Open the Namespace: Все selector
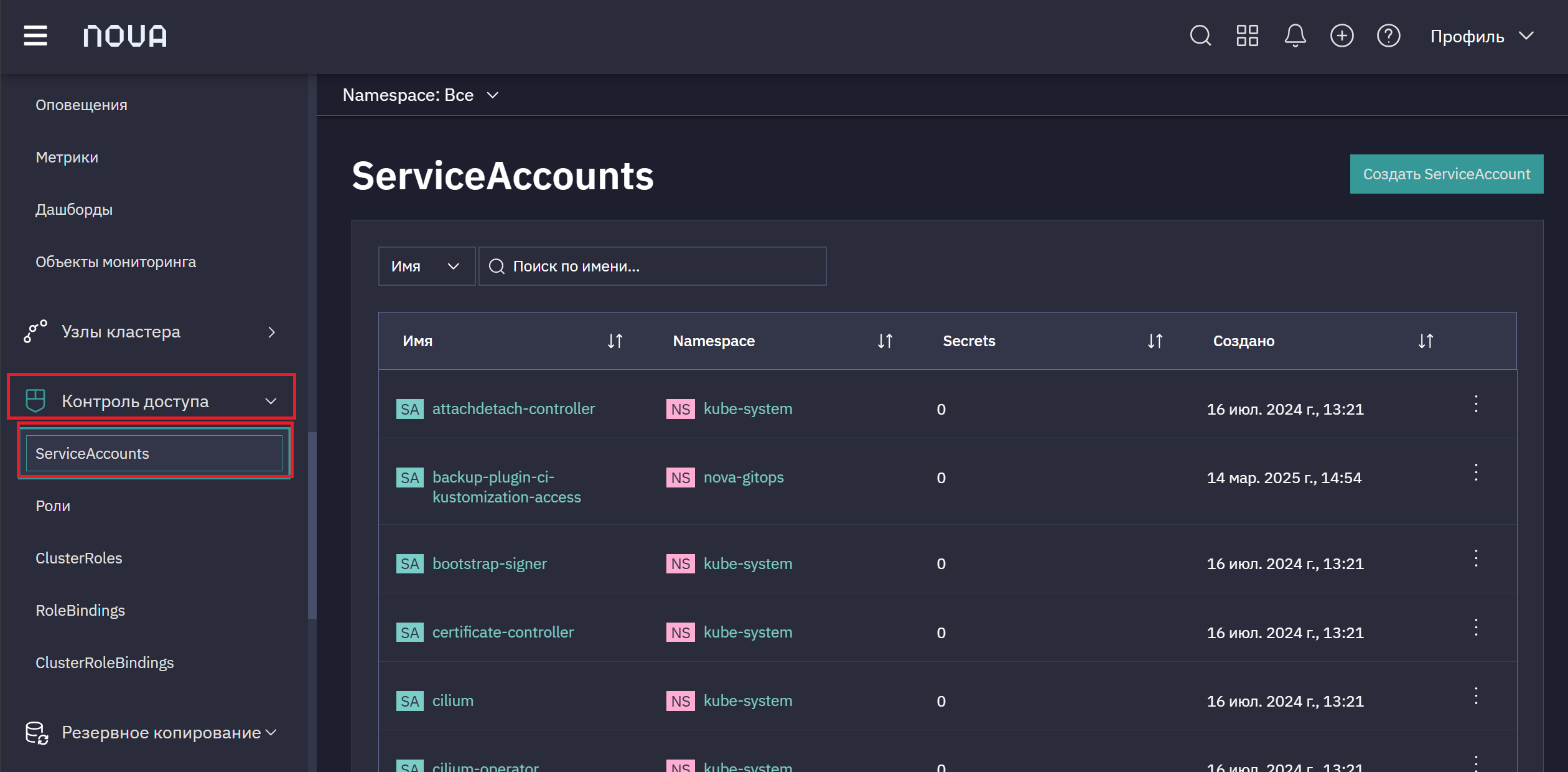Viewport: 1568px width, 772px height. pos(421,95)
